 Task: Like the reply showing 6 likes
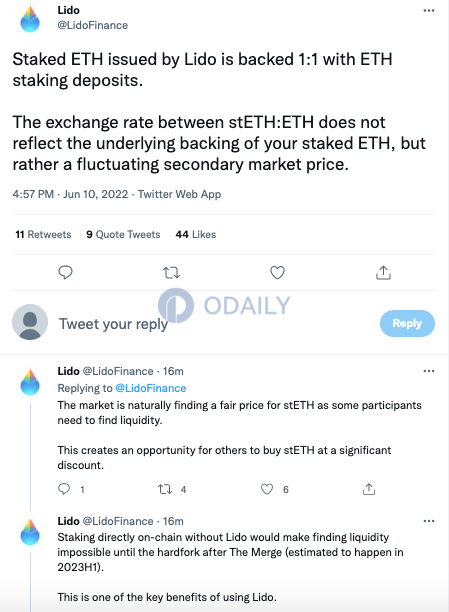[267, 489]
